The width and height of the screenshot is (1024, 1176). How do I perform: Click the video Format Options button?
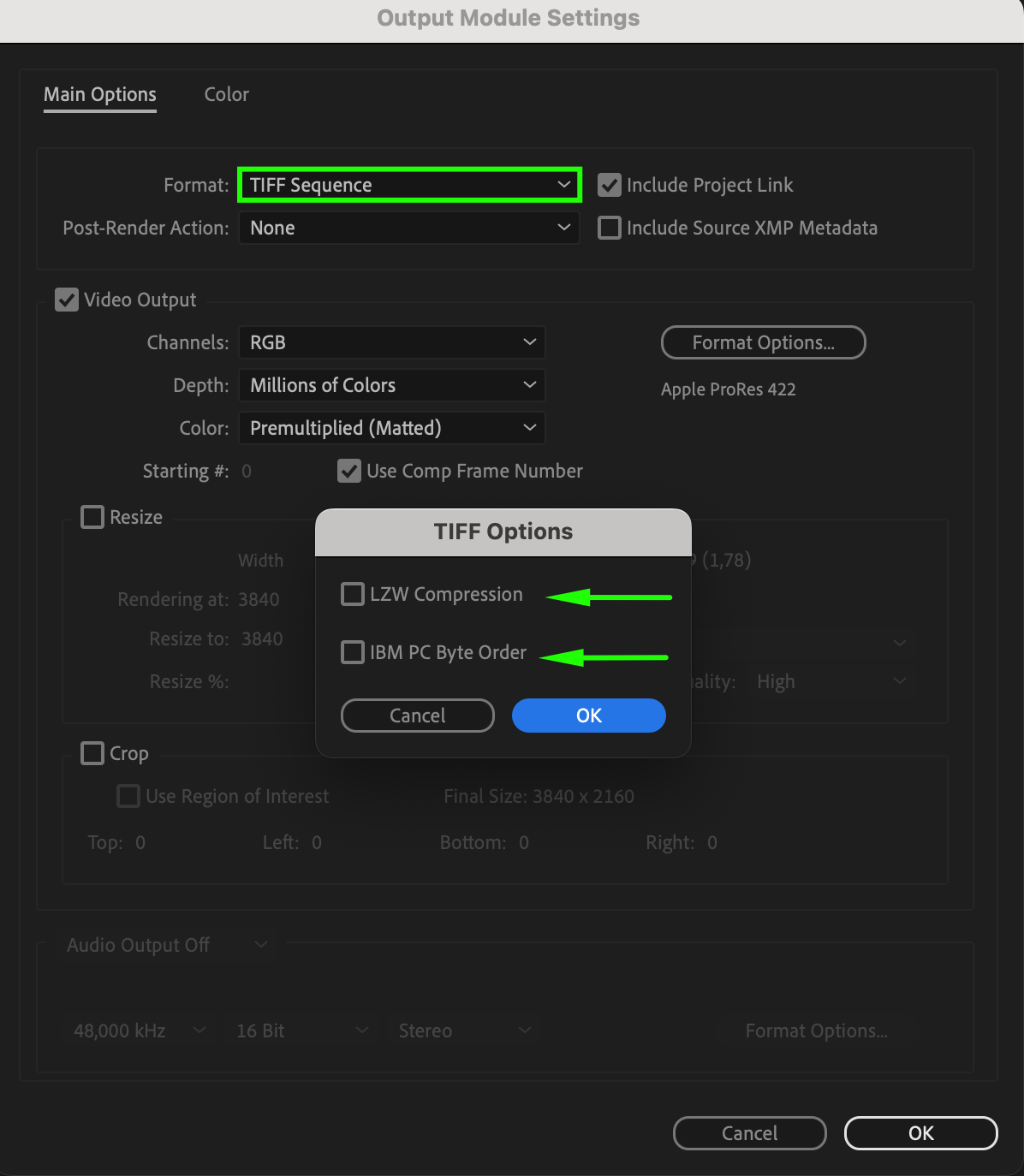click(763, 342)
